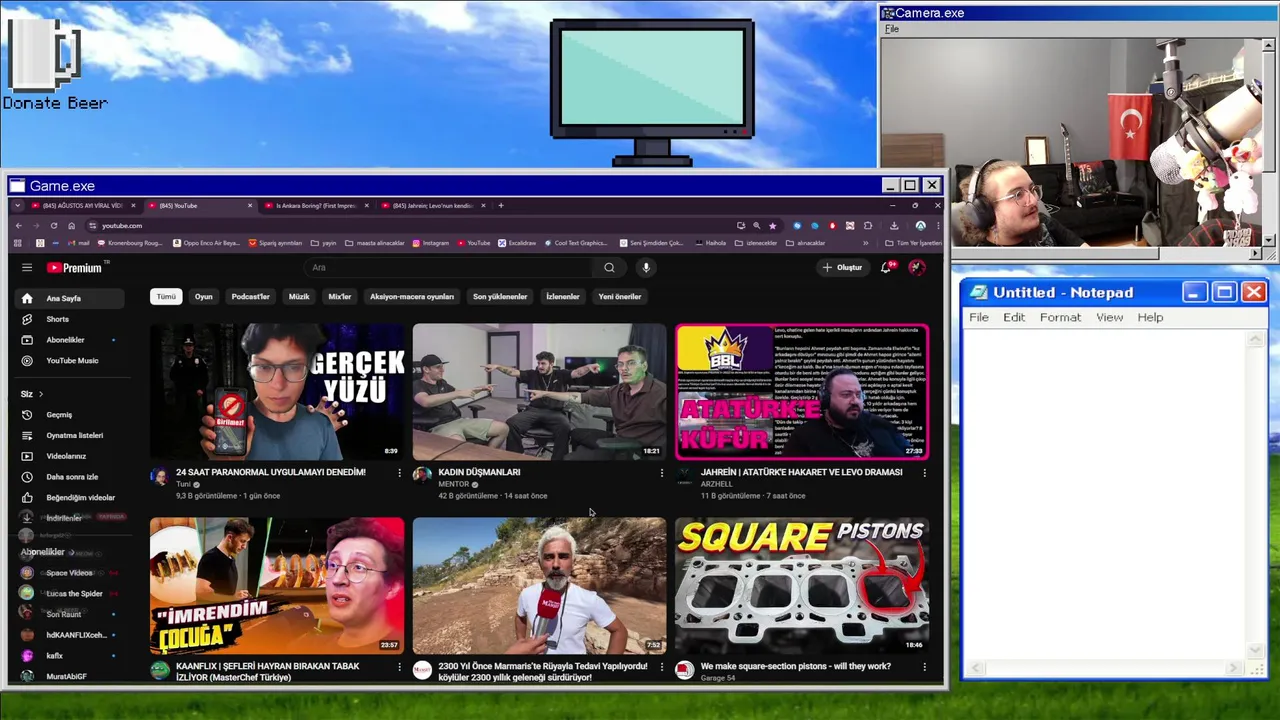Open the File menu in Camera.exe
The image size is (1280, 720).
pyautogui.click(x=892, y=29)
